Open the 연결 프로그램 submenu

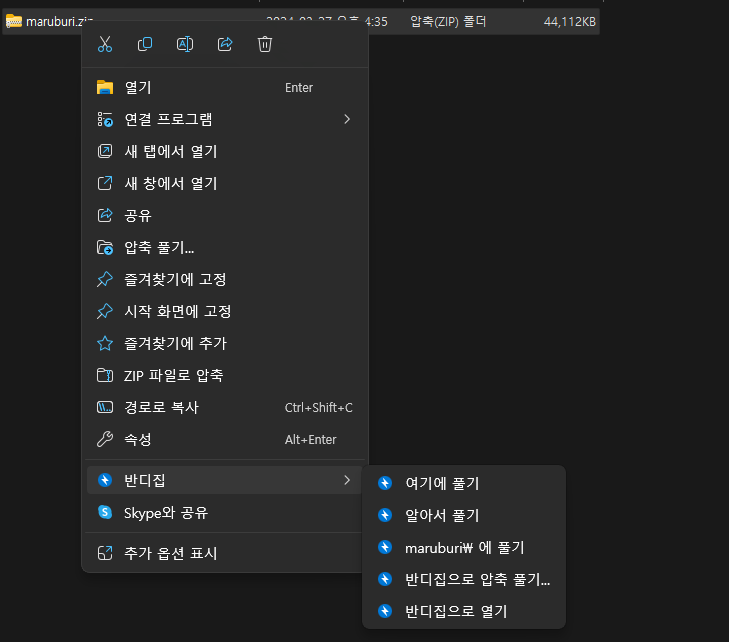225,119
